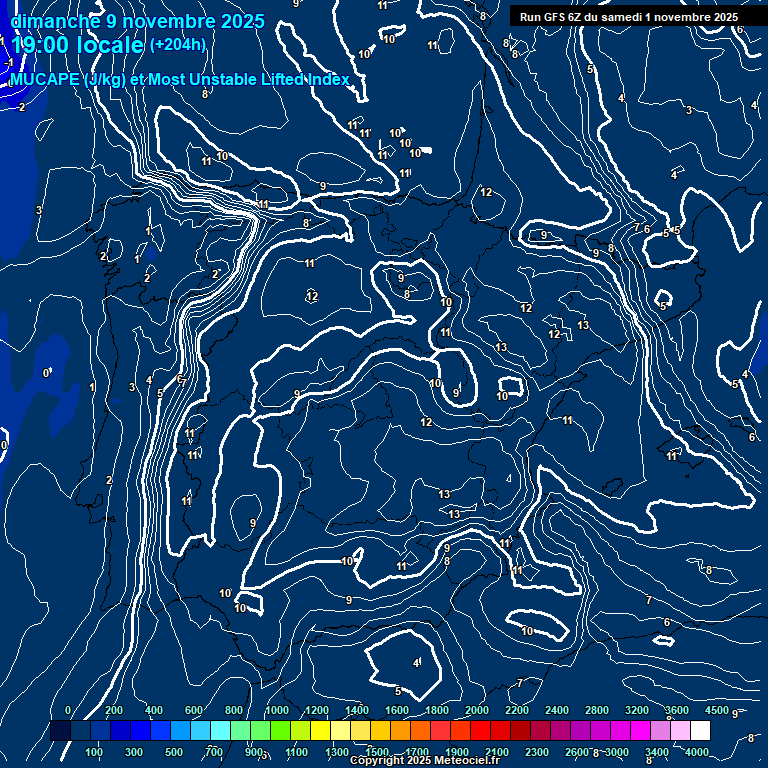The width and height of the screenshot is (768, 768).
Task: Click the legend scale value '400'
Action: point(154,710)
